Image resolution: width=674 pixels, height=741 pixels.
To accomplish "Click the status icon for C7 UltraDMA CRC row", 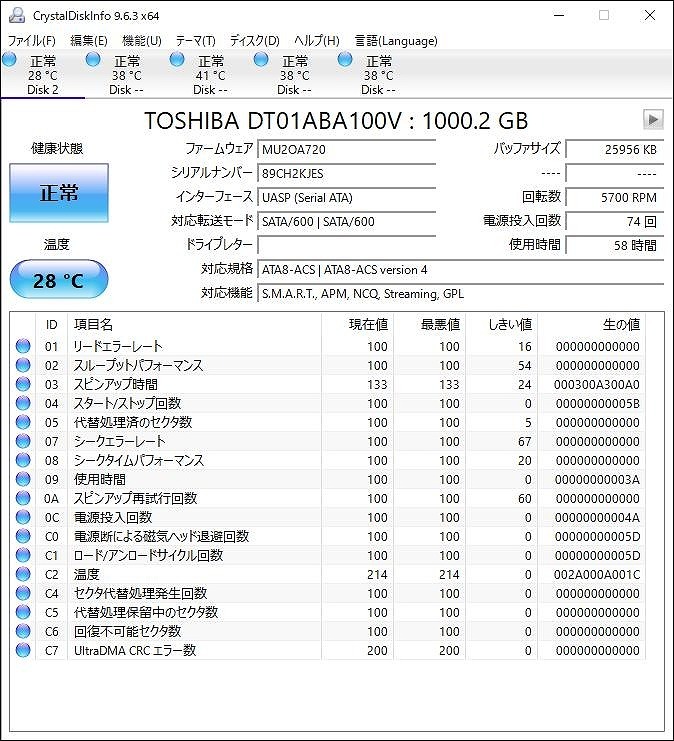I will (x=23, y=651).
